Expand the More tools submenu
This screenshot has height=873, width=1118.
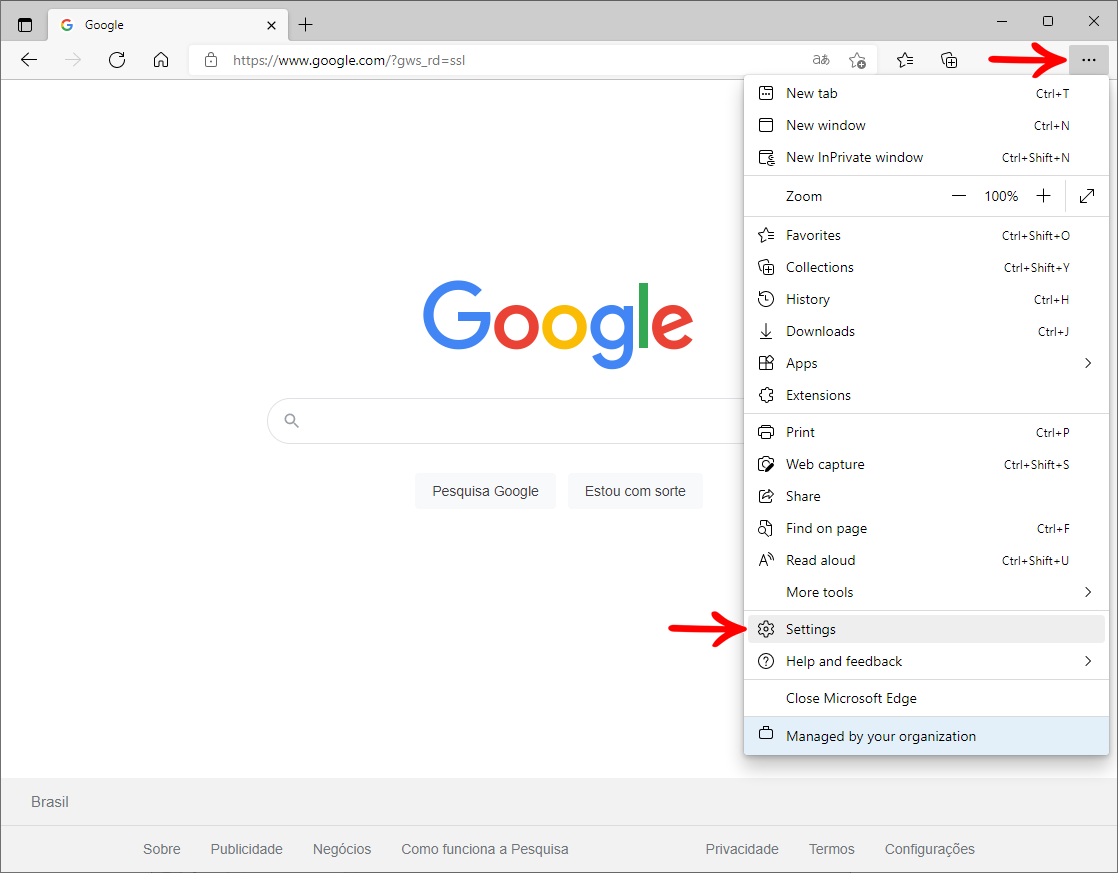[925, 593]
